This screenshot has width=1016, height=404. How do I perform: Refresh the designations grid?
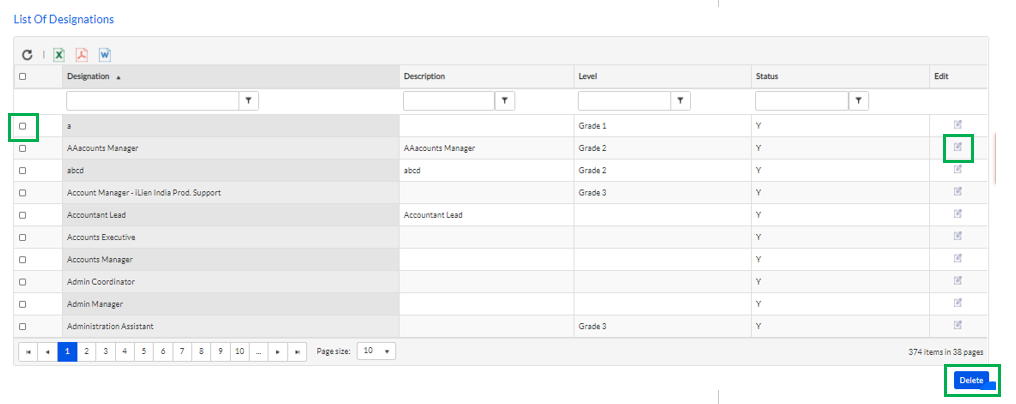point(27,56)
